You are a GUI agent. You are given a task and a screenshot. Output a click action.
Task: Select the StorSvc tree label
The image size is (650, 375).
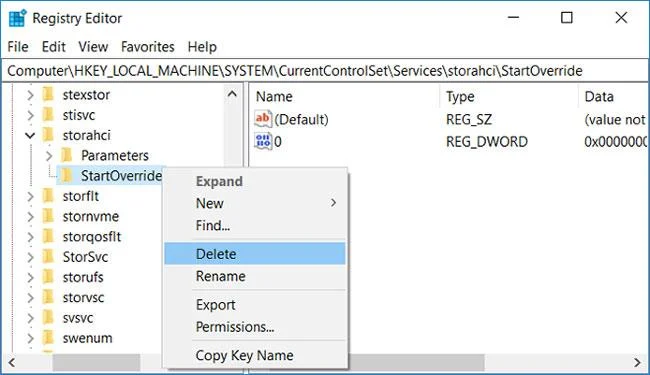click(x=85, y=257)
